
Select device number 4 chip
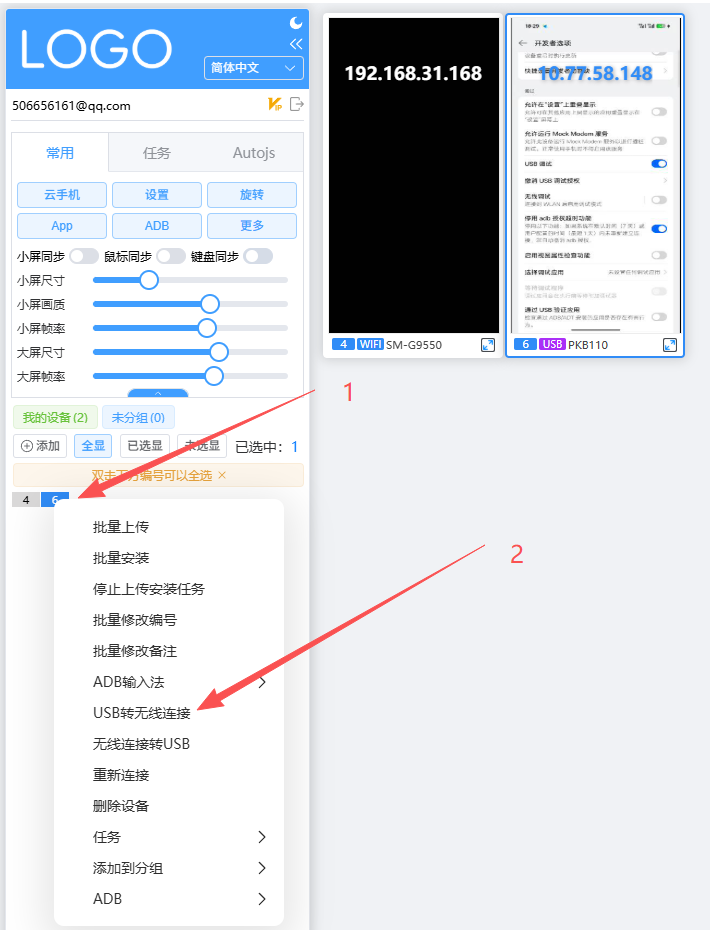coord(26,499)
